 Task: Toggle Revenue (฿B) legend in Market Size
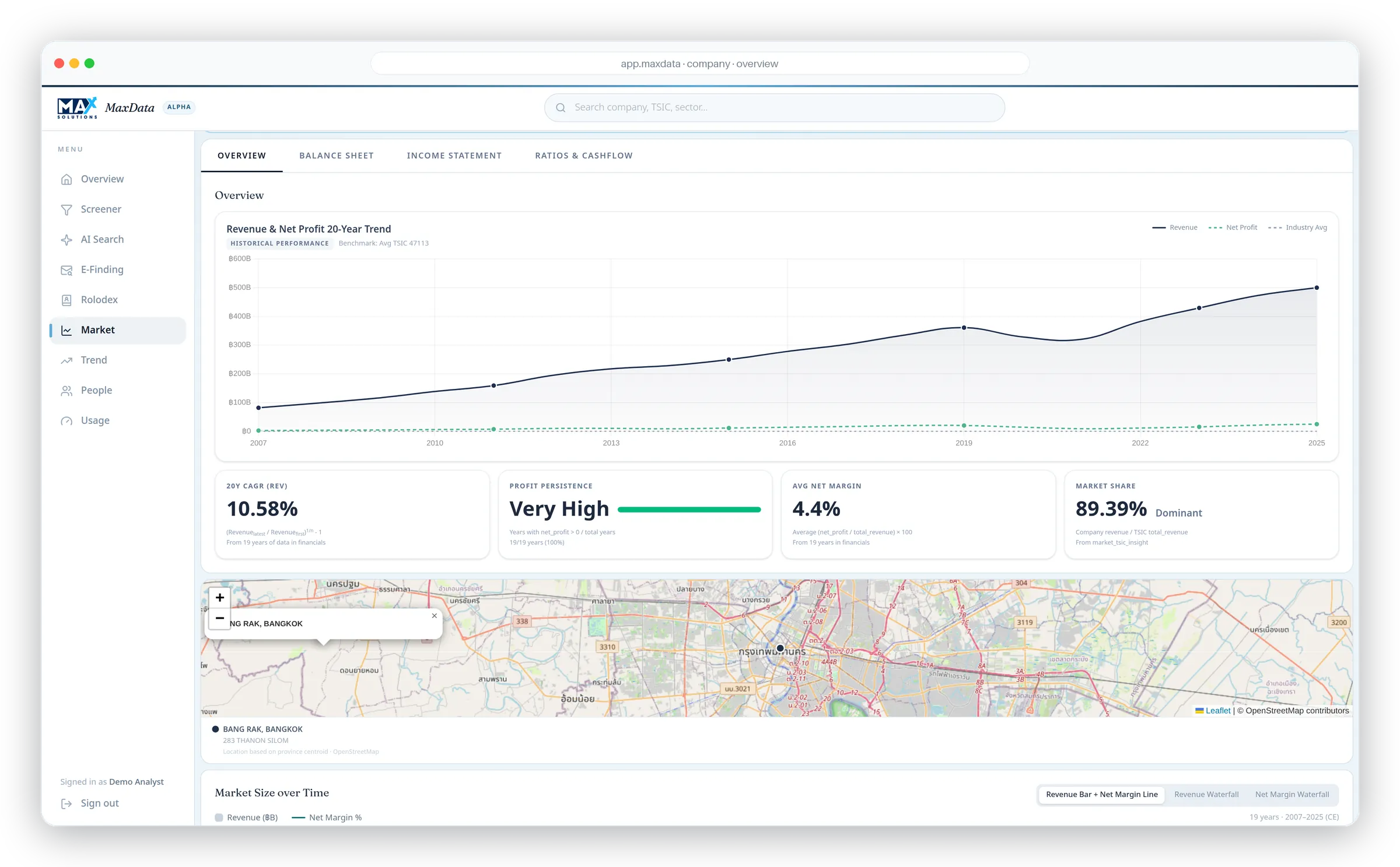[246, 817]
